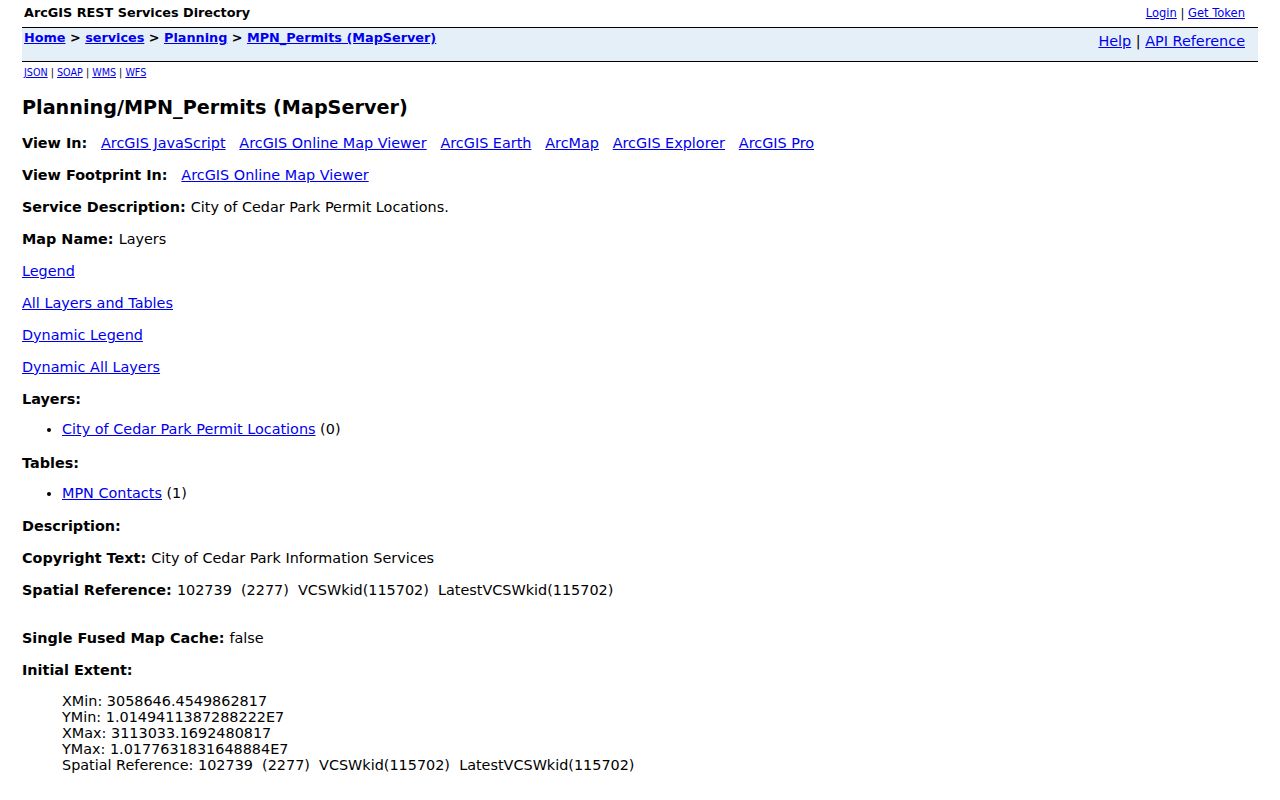Viewport: 1280px width, 800px height.
Task: Click the ArcGIS REST Services Directory title
Action: [x=137, y=13]
